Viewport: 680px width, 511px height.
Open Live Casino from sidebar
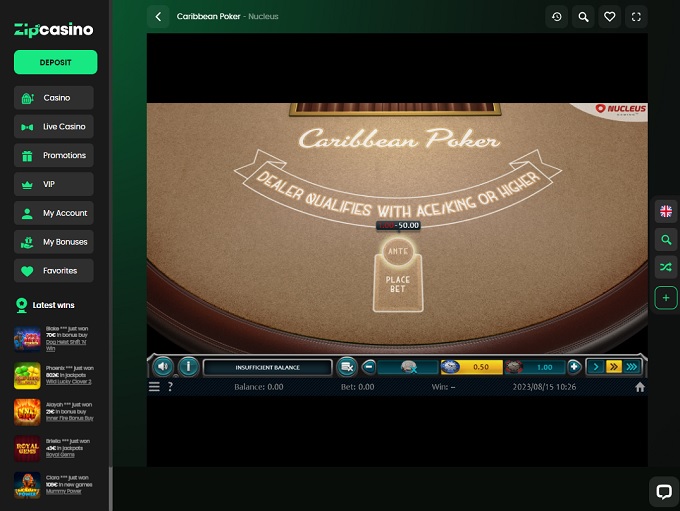click(55, 127)
